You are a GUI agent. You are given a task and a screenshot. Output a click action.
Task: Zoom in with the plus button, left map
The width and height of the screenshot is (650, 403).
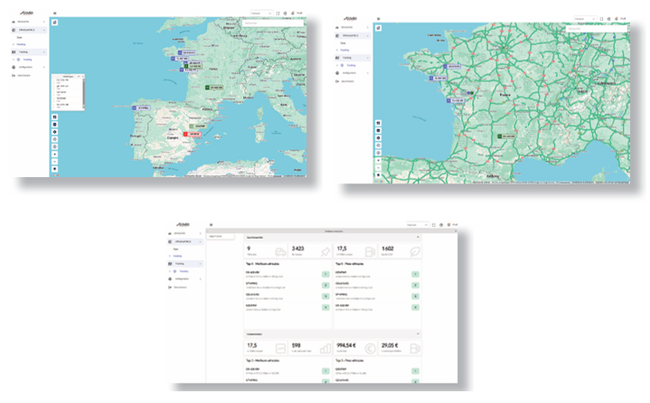tap(55, 154)
